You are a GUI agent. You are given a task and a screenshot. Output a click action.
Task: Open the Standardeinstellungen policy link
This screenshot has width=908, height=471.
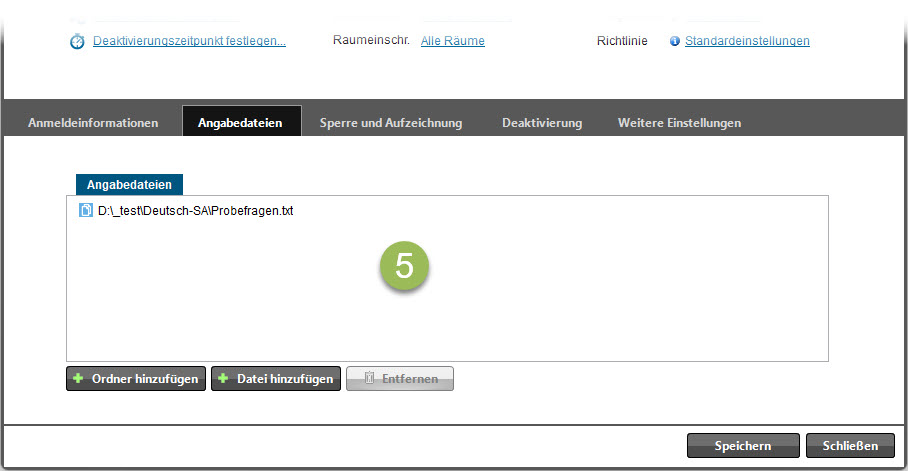pos(747,41)
